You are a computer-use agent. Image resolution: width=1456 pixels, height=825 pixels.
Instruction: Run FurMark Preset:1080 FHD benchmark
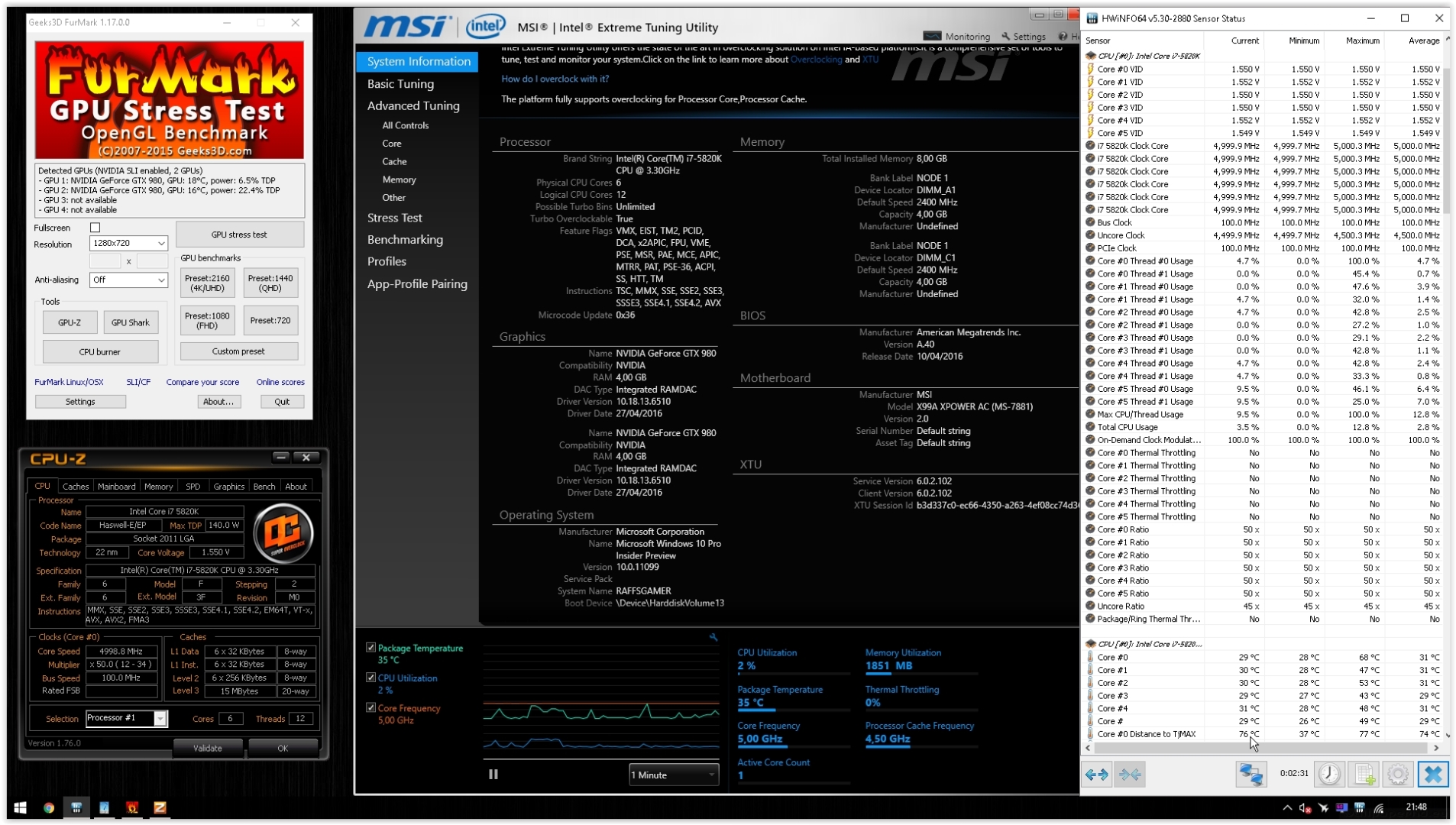[x=207, y=320]
